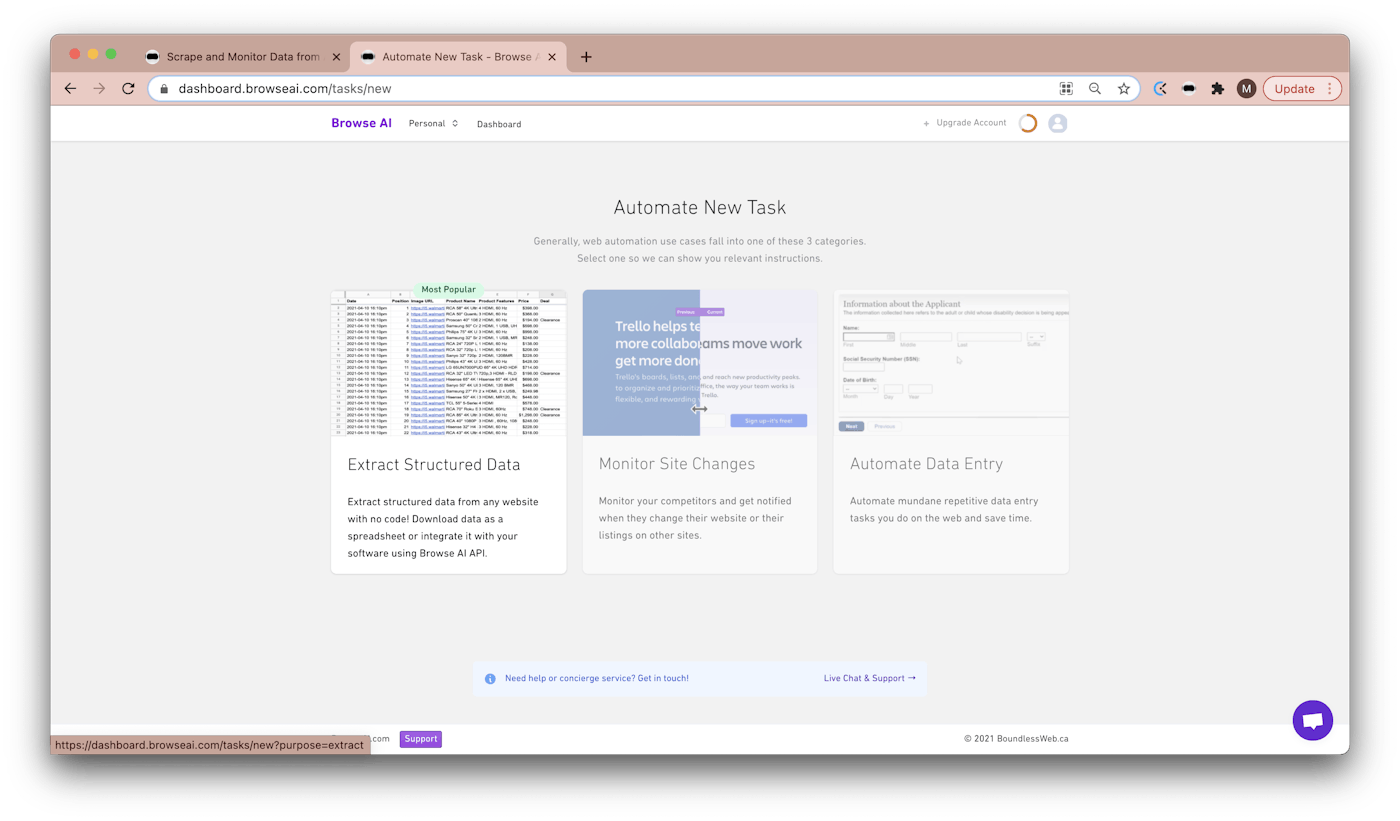Viewport: 1400px width, 821px height.
Task: Click the browser back arrow
Action: click(70, 88)
